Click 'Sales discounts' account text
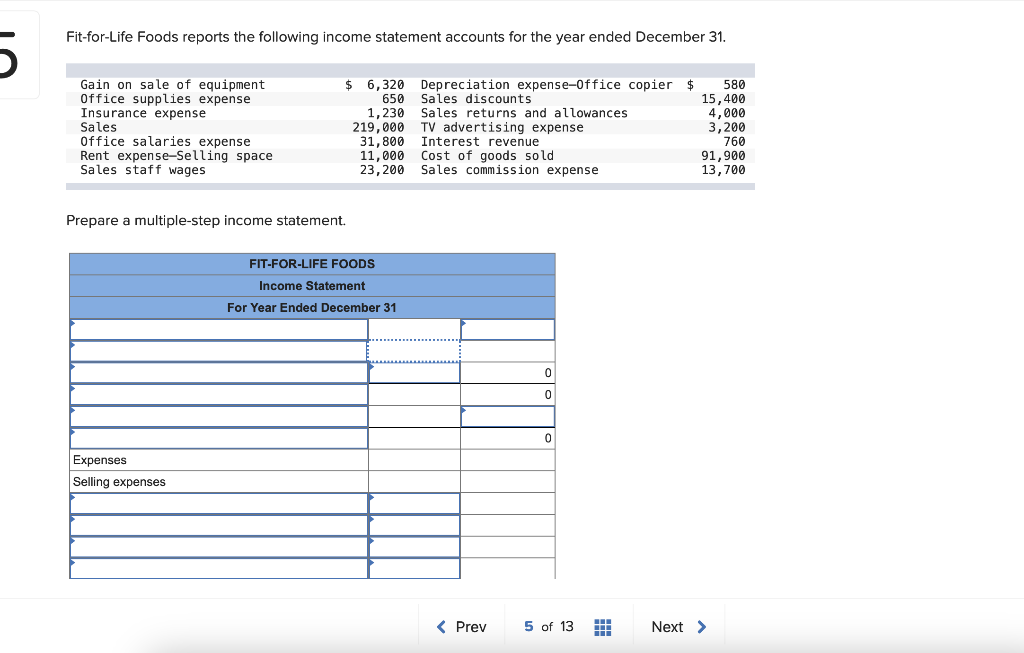The height and width of the screenshot is (653, 1024). (x=476, y=99)
